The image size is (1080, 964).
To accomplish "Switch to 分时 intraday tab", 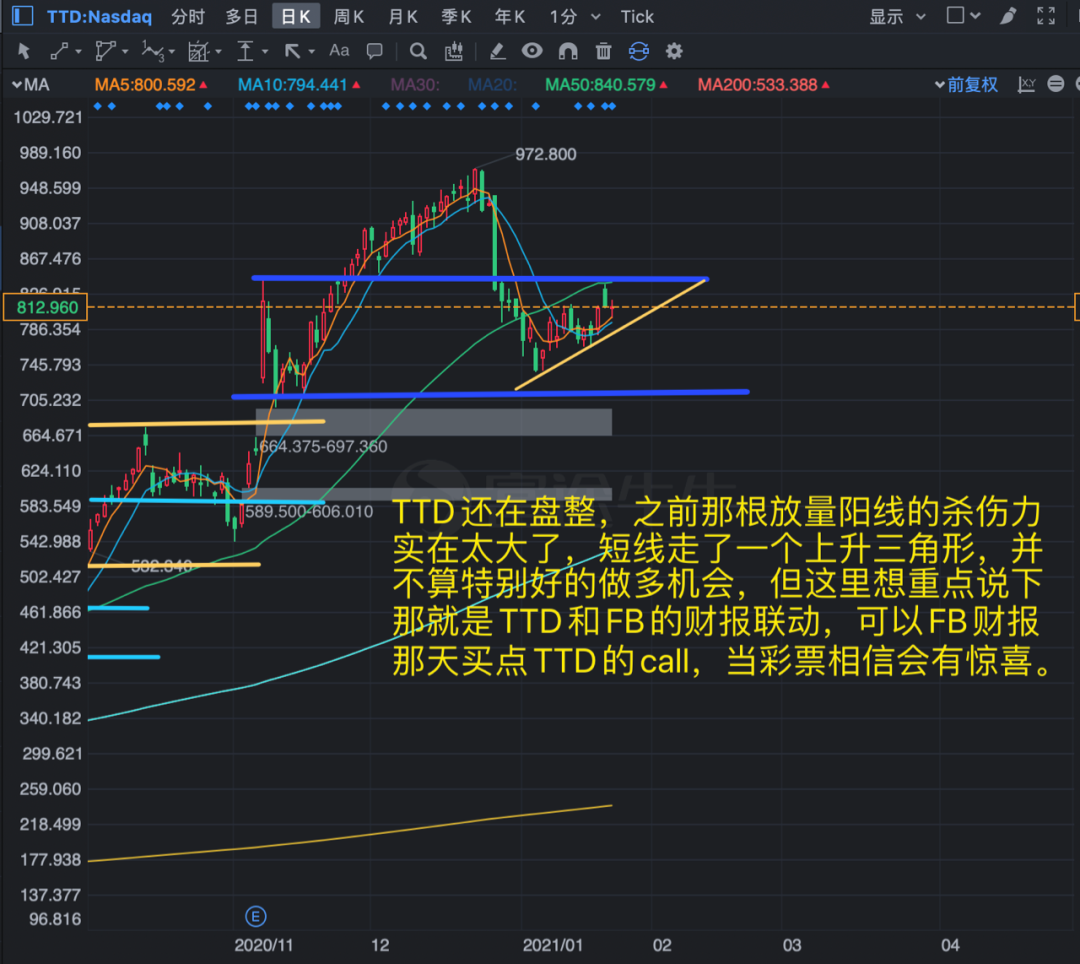I will pyautogui.click(x=187, y=17).
